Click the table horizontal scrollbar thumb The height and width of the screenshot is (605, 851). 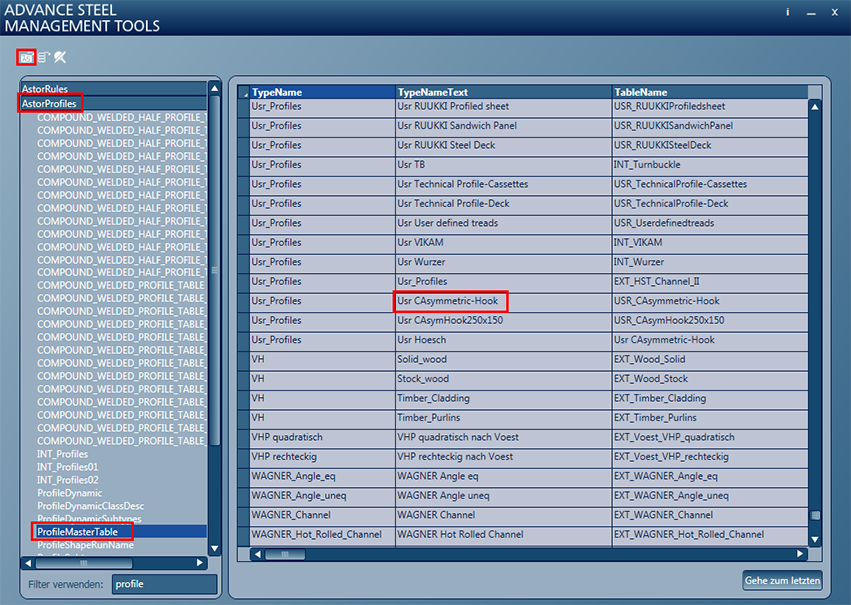[x=285, y=554]
